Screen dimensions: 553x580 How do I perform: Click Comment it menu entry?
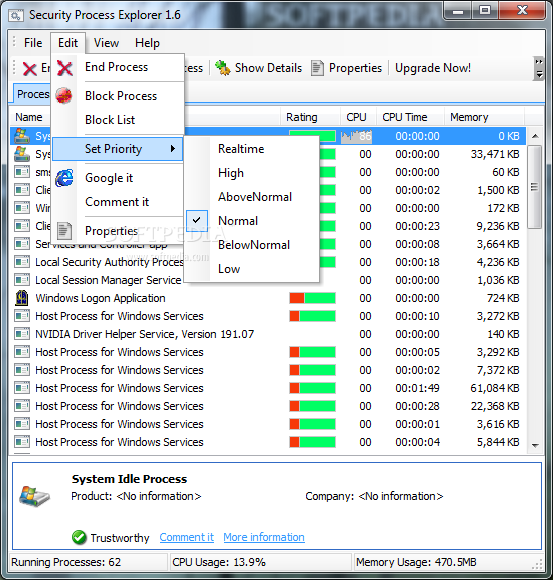[x=118, y=202]
